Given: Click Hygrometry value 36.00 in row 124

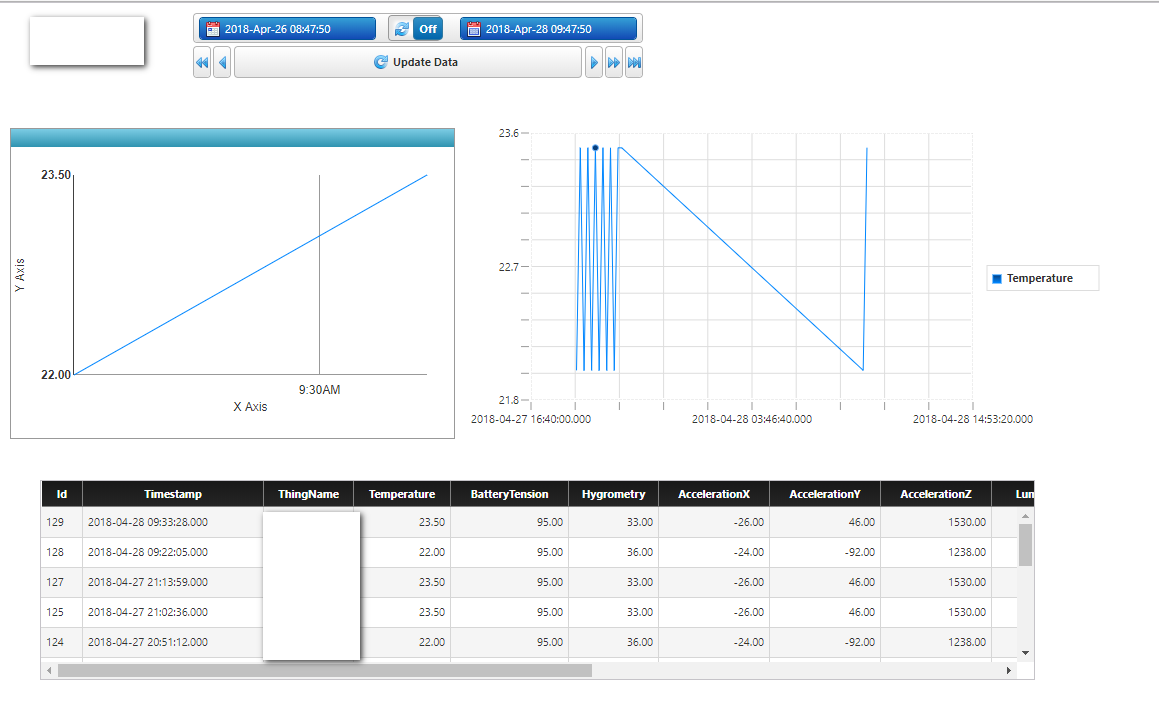Looking at the screenshot, I should click(x=640, y=642).
